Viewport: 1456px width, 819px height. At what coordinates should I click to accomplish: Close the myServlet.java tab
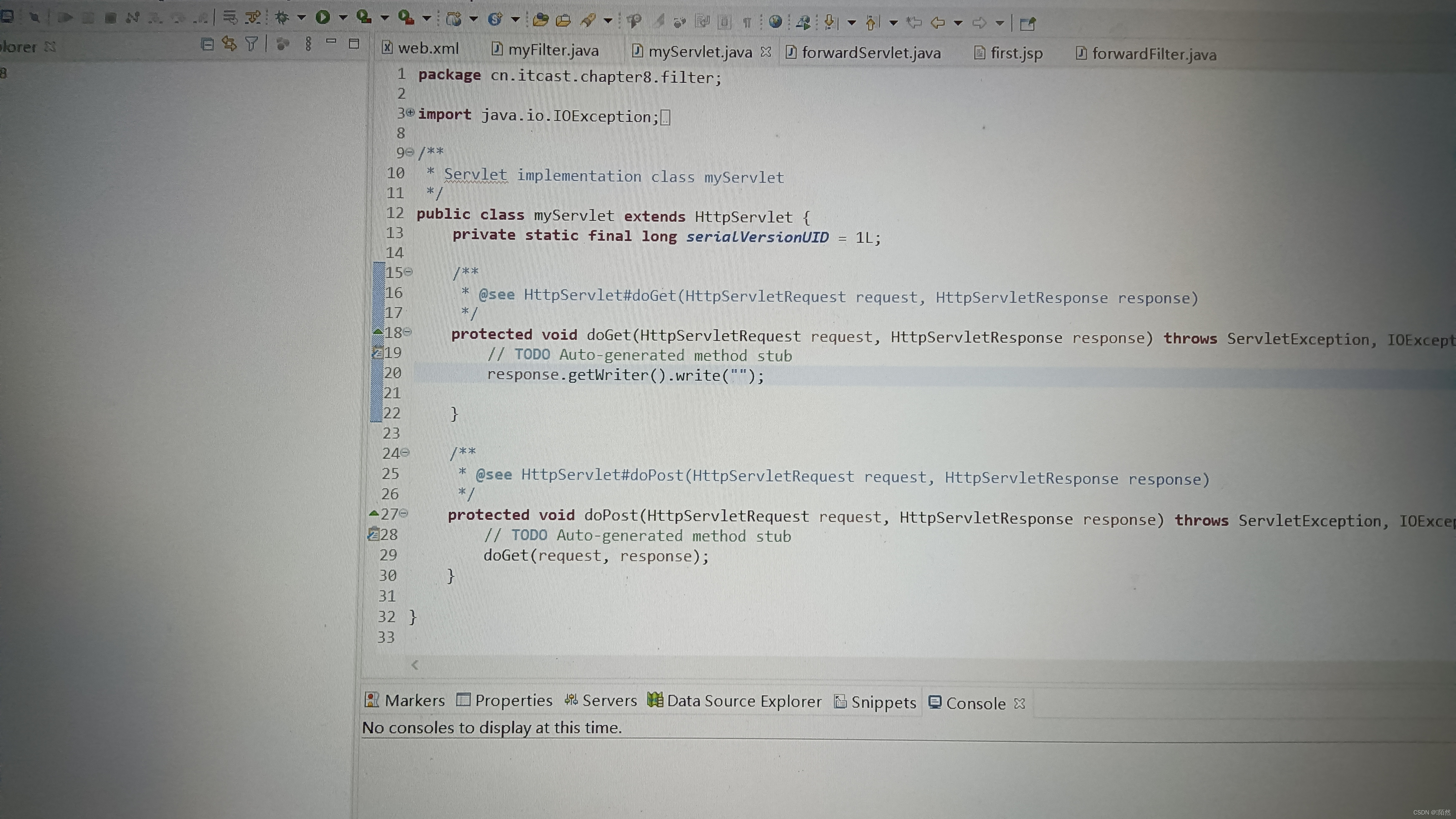766,51
